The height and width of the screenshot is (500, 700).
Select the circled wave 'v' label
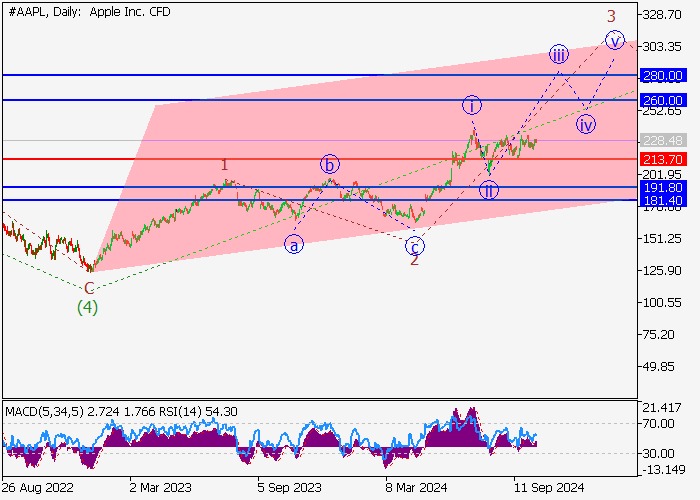tap(615, 41)
